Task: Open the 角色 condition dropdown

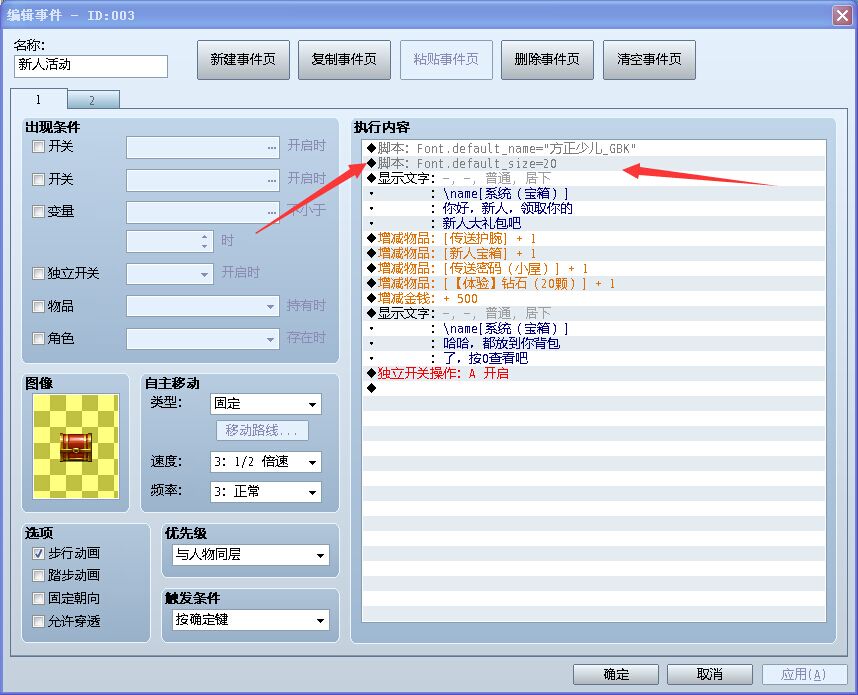Action: tap(202, 339)
